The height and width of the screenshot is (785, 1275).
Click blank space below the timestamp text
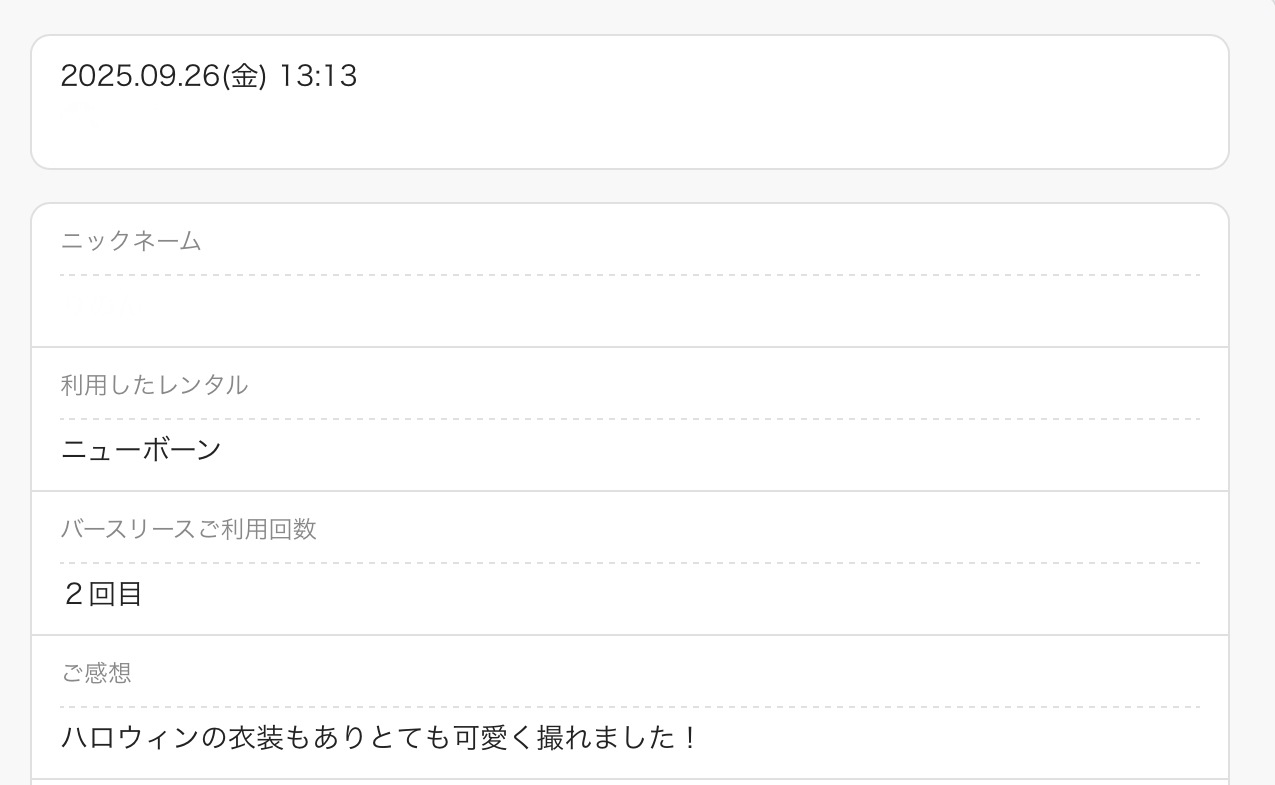point(630,130)
